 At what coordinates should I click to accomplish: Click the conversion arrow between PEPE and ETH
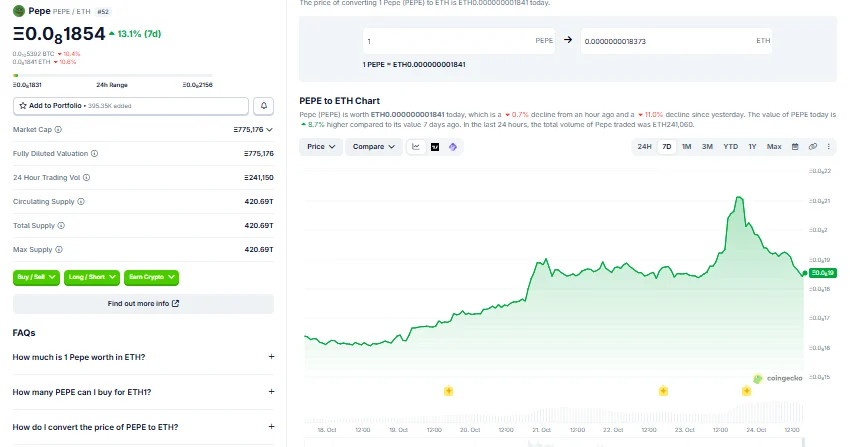pyautogui.click(x=568, y=40)
